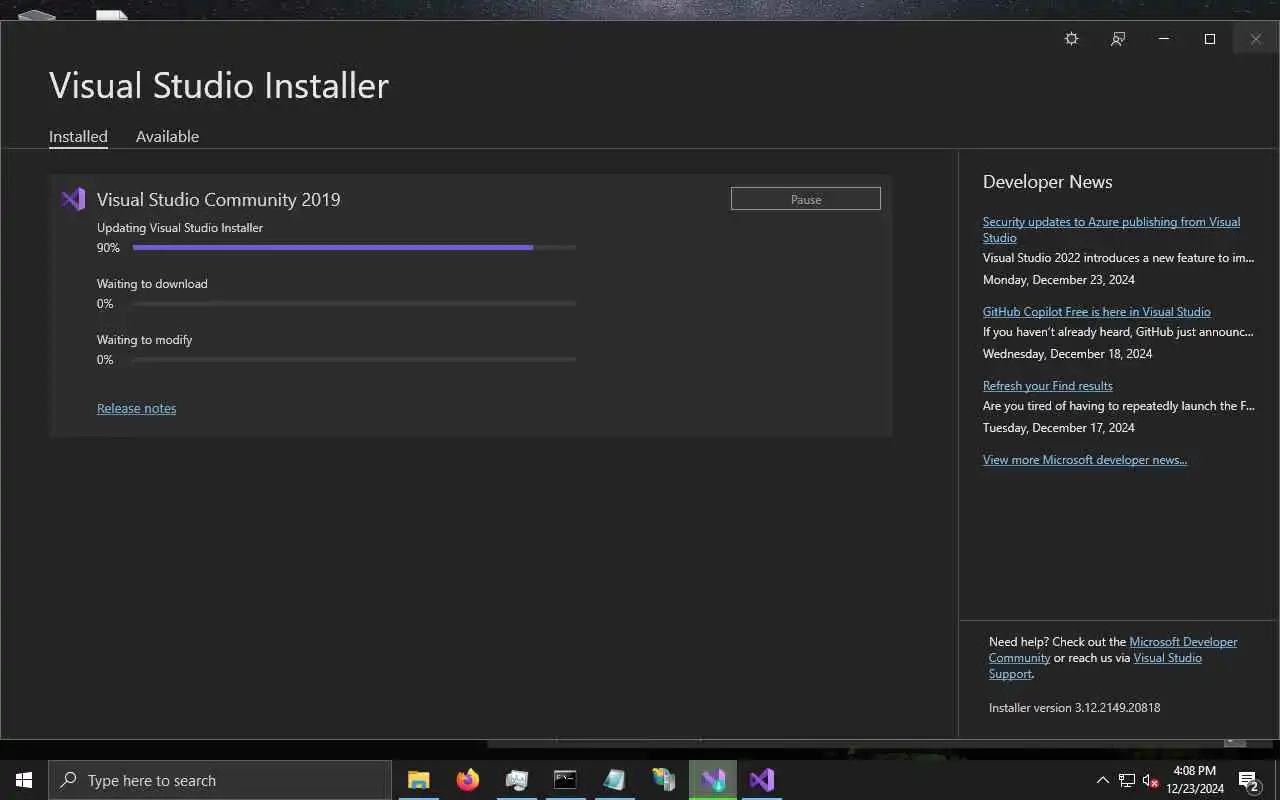The height and width of the screenshot is (800, 1280).
Task: Open Security updates to Azure publishing article
Action: [x=1111, y=230]
